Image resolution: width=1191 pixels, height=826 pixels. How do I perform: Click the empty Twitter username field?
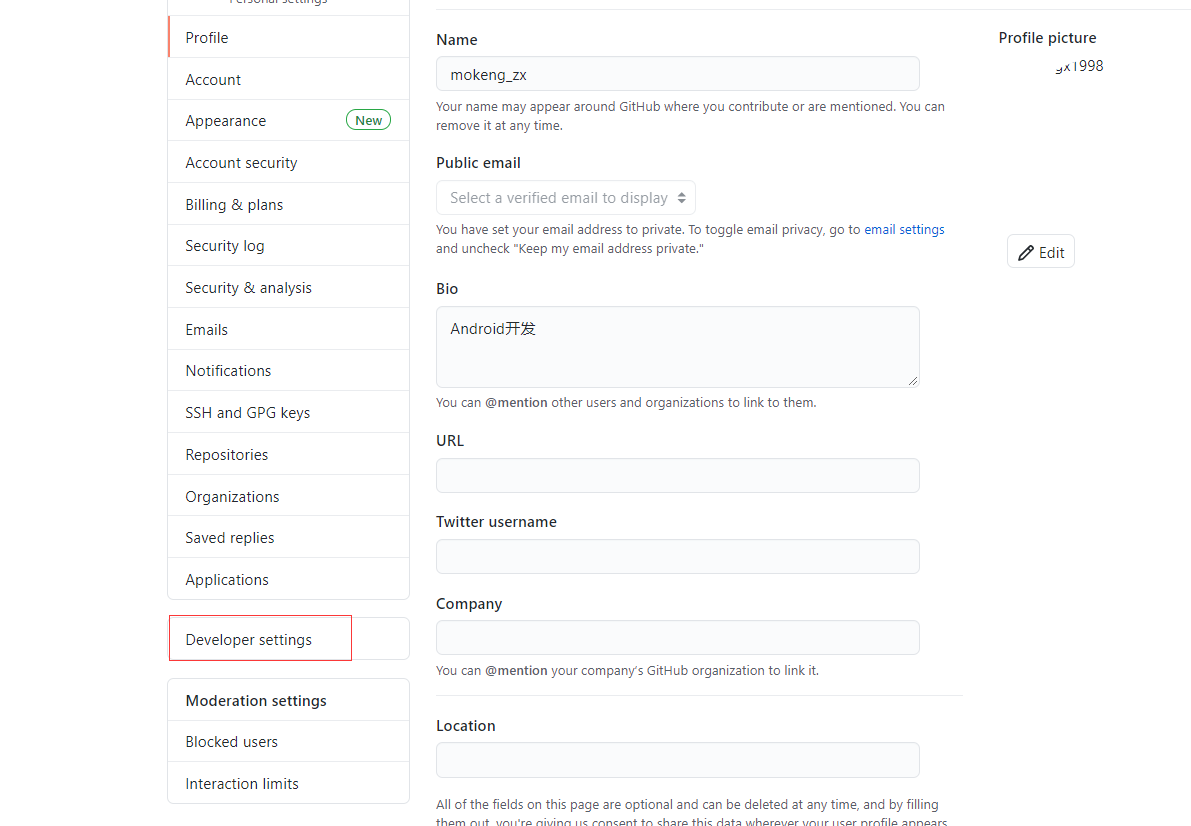677,556
